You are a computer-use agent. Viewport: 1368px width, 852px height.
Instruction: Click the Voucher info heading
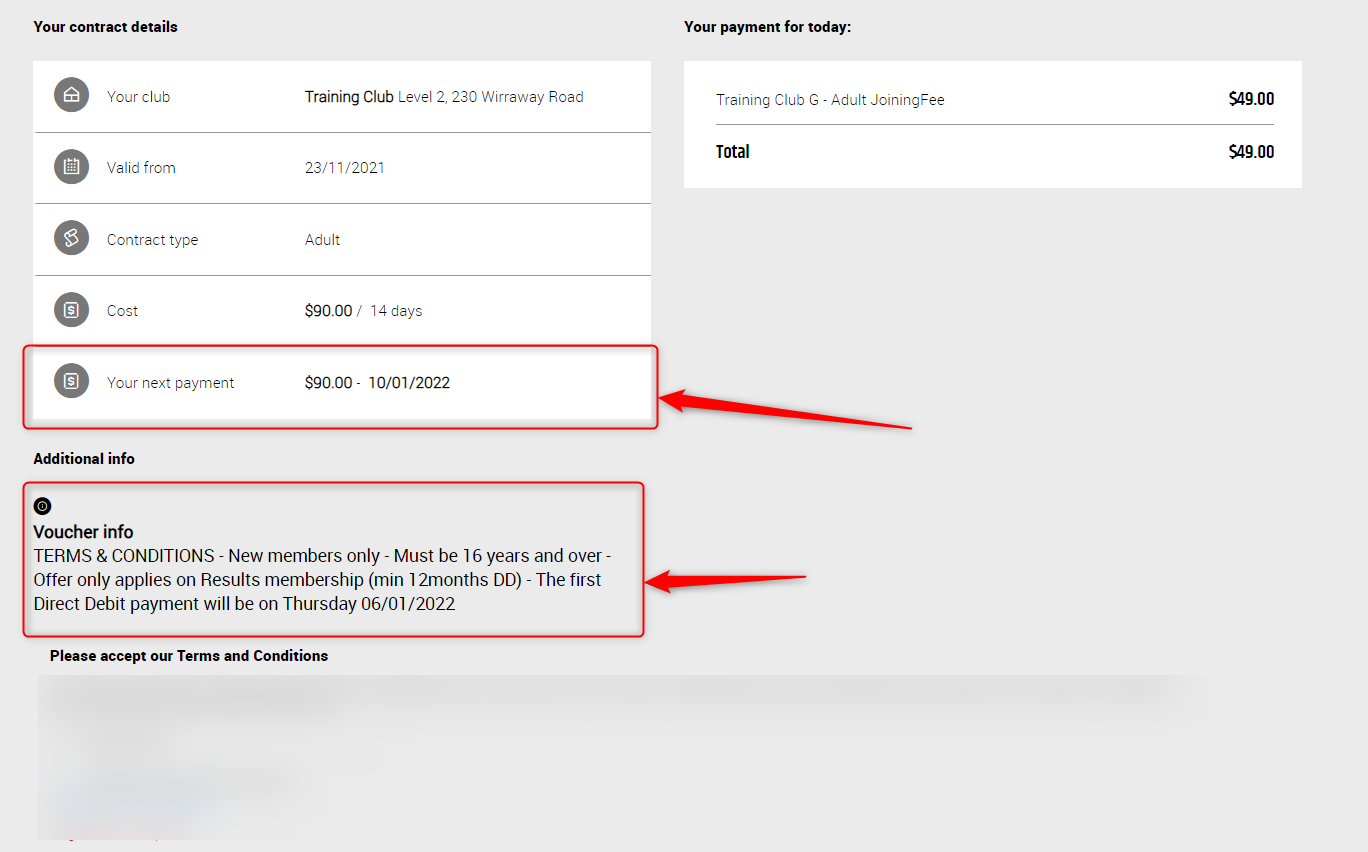tap(83, 532)
